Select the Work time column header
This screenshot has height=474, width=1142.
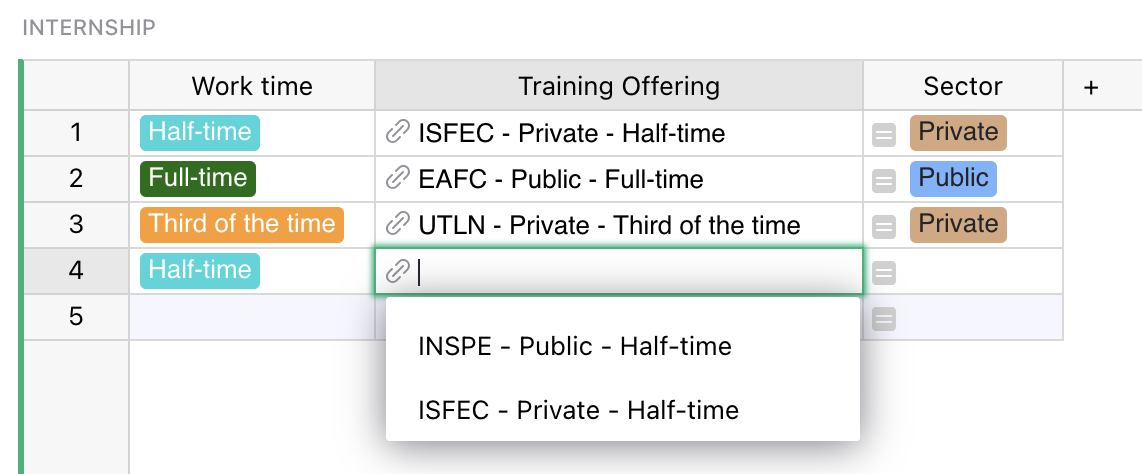coord(252,86)
